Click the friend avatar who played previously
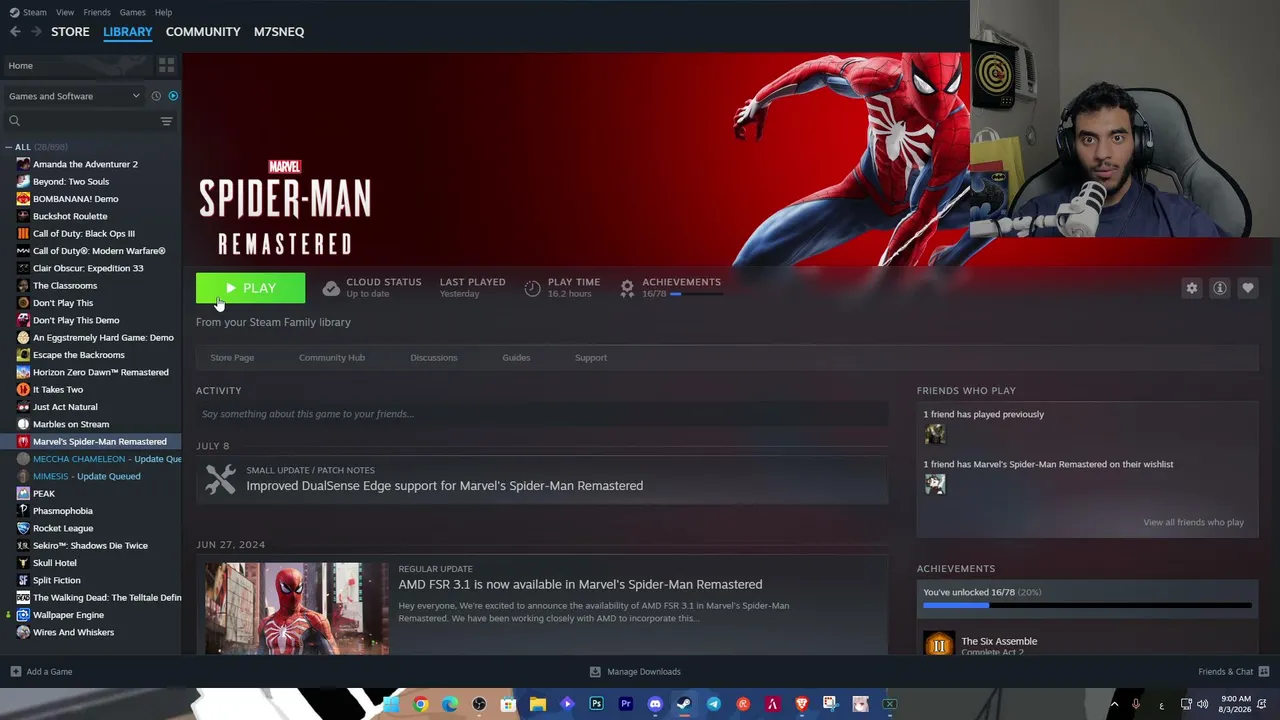Image resolution: width=1280 pixels, height=720 pixels. click(x=935, y=434)
